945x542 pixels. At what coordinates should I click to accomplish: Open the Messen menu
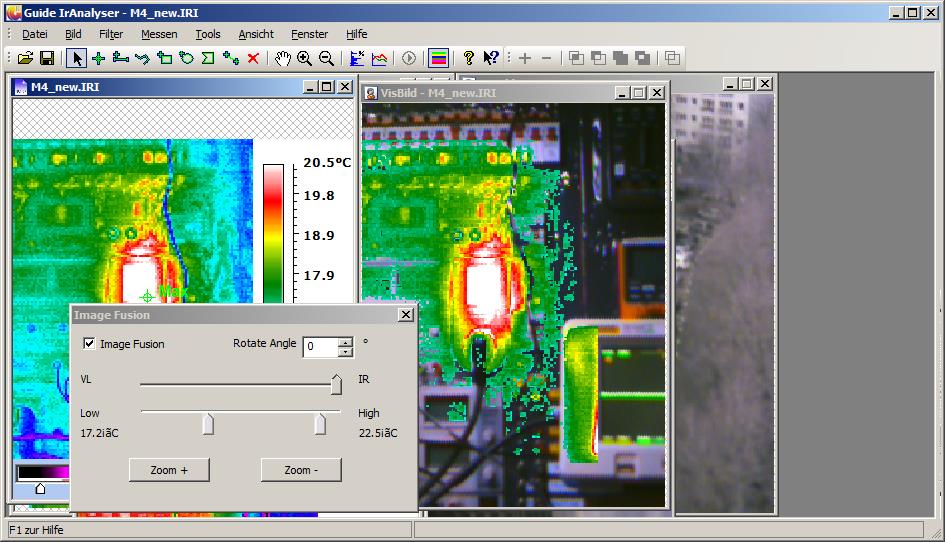click(159, 34)
